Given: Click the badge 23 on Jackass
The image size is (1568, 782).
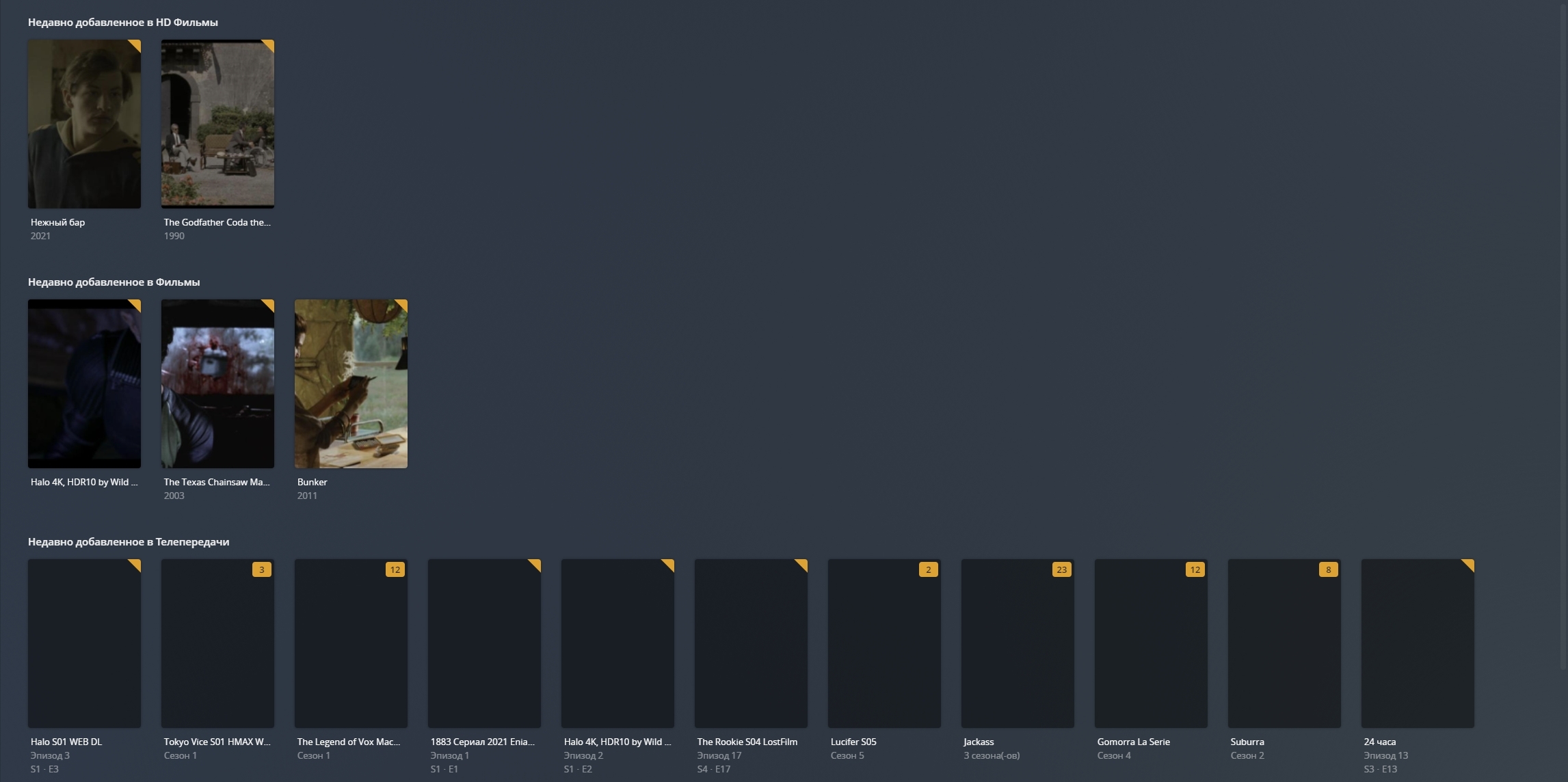Looking at the screenshot, I should (x=1061, y=569).
